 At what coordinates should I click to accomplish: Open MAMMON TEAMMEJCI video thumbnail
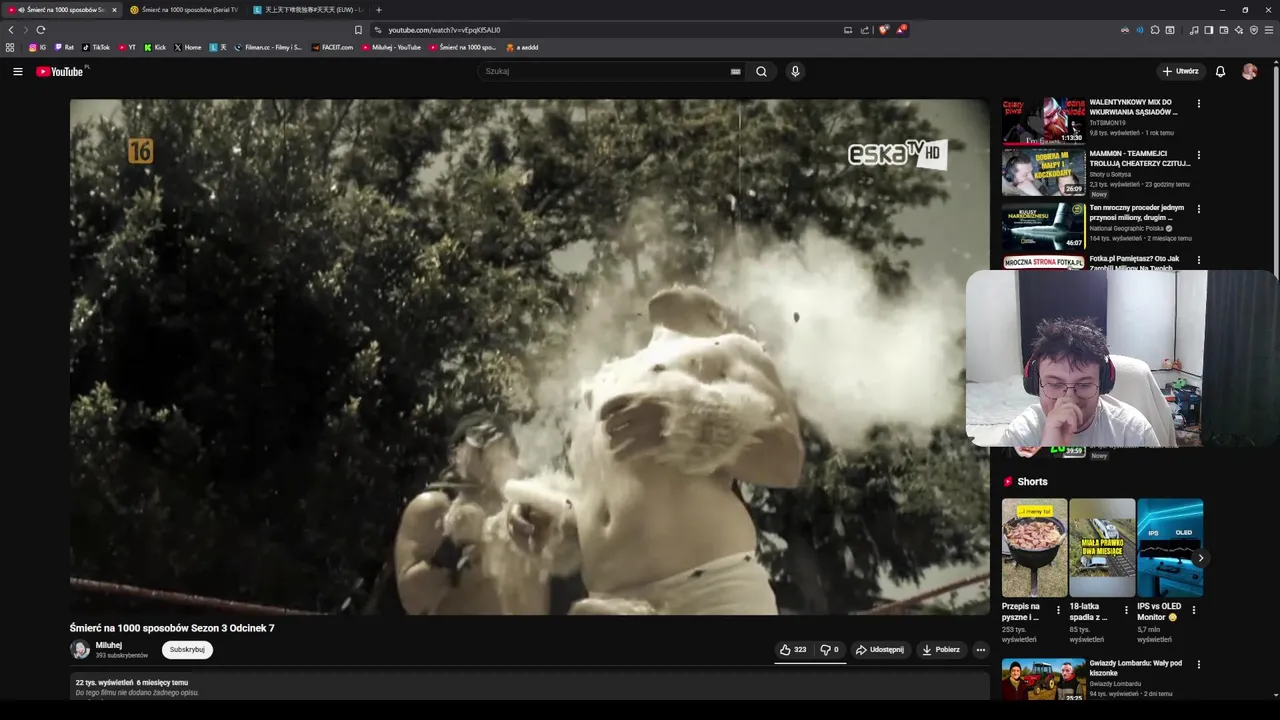(1044, 172)
